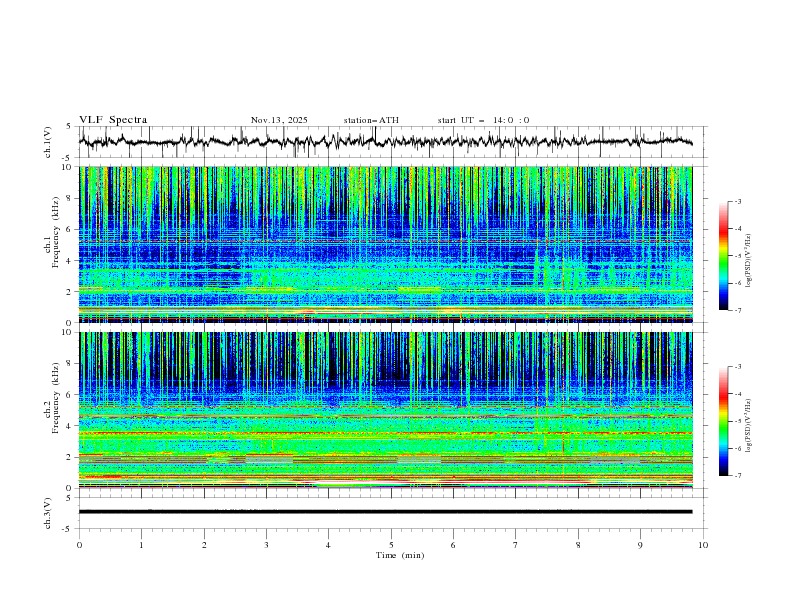Click the 'ch.3(V)' axis label

click(48, 513)
